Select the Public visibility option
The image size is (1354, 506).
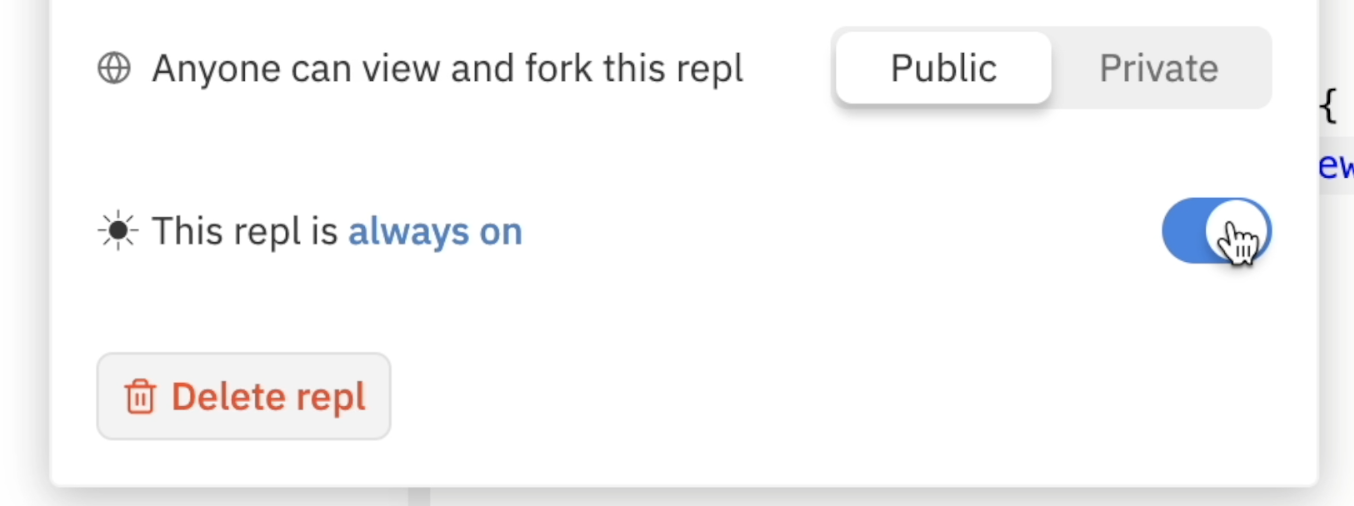tap(943, 68)
